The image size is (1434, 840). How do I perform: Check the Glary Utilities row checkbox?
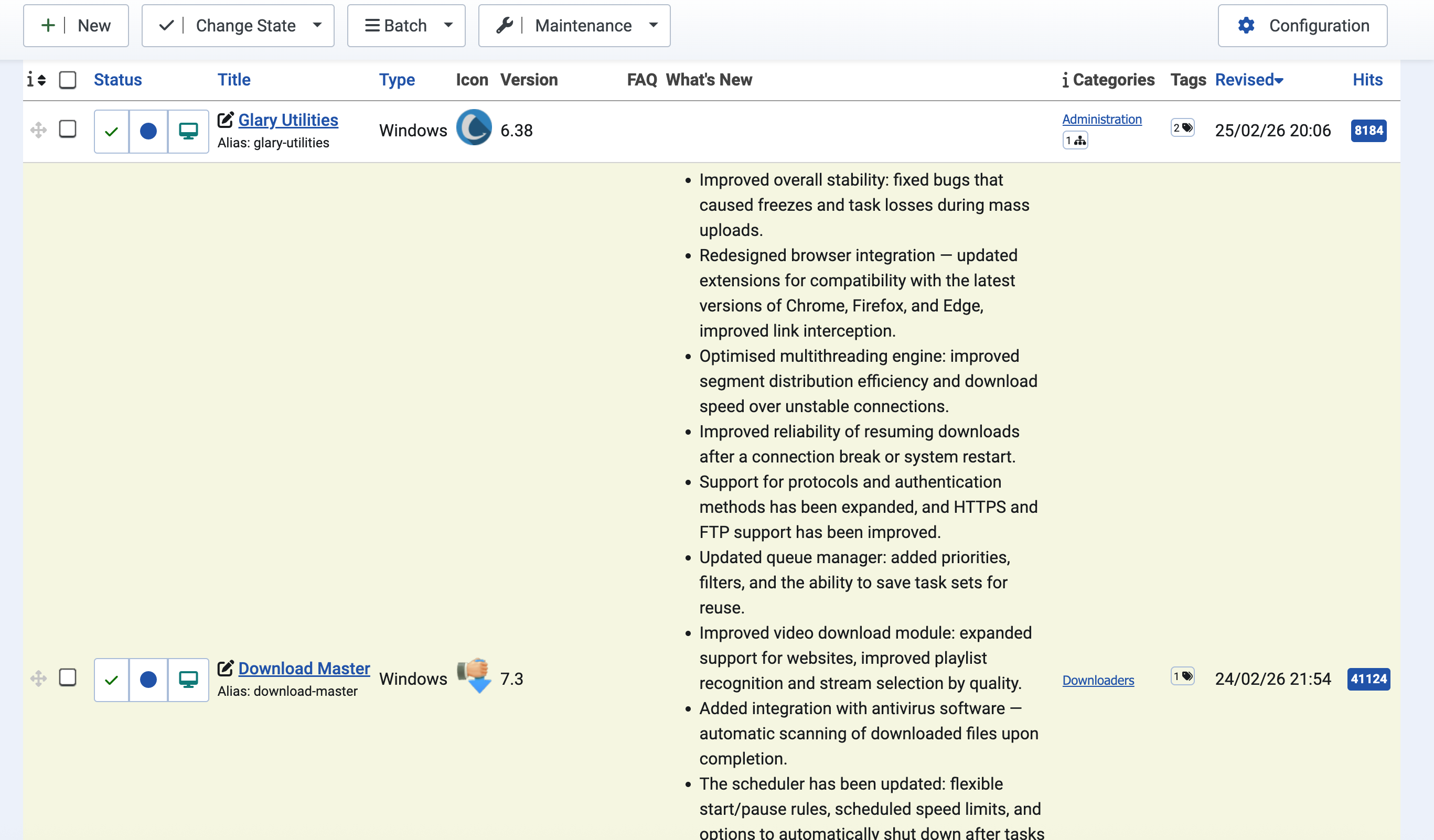[x=68, y=129]
